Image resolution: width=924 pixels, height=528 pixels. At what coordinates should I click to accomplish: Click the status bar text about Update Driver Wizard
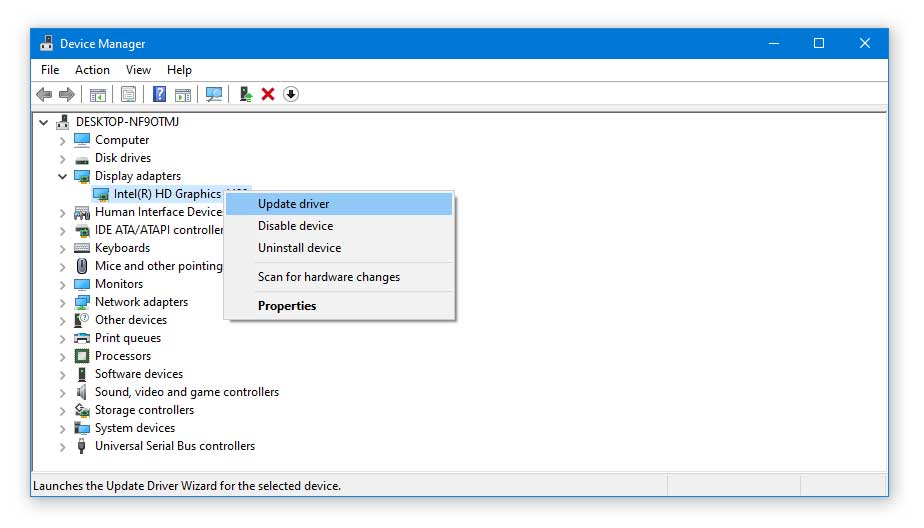pos(187,486)
